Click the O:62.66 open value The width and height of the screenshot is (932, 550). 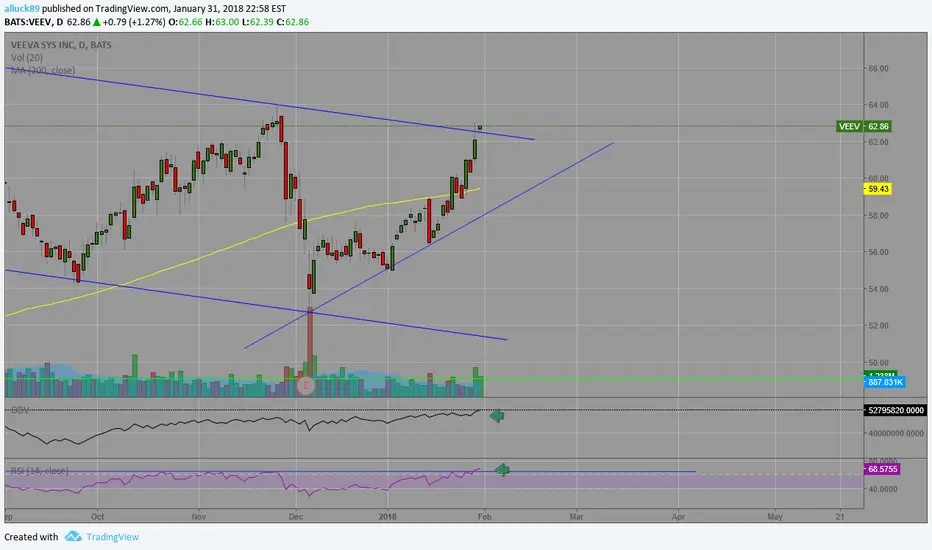[185, 22]
